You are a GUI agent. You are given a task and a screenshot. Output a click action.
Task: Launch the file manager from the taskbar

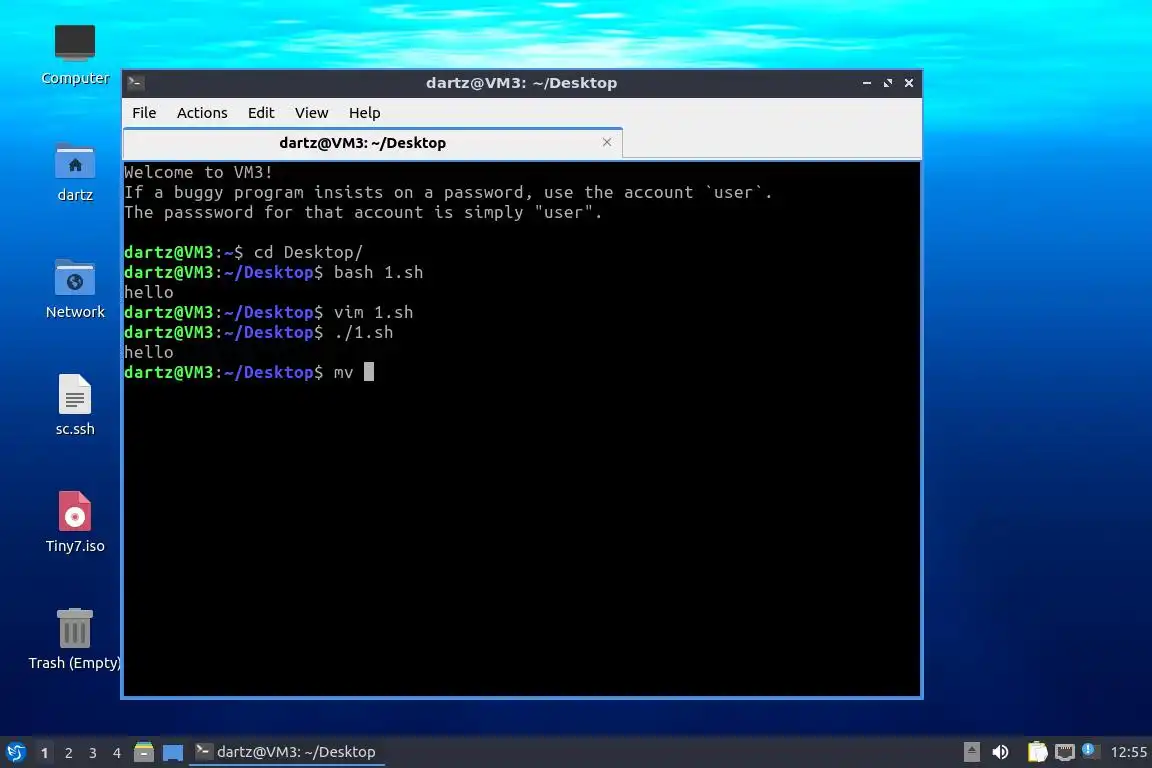144,752
